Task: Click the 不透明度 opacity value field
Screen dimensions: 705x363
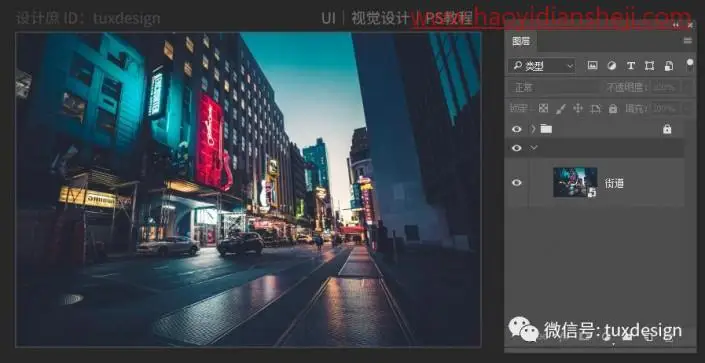Action: [665, 87]
